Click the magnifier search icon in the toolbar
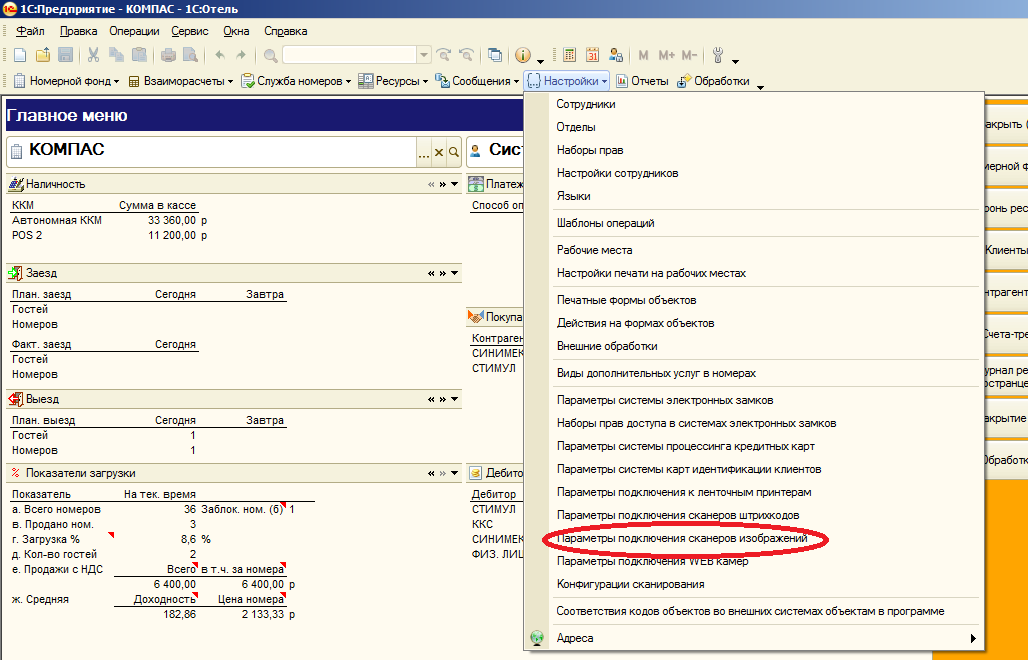Screen dimensions: 1028x660 pos(270,56)
